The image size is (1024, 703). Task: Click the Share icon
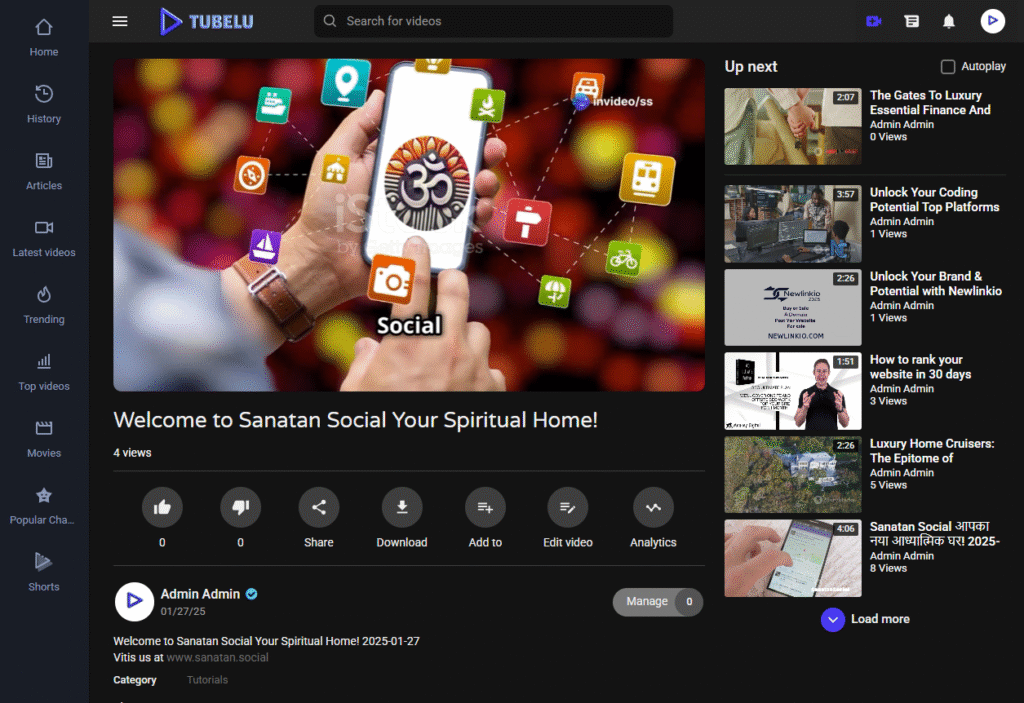pyautogui.click(x=319, y=507)
